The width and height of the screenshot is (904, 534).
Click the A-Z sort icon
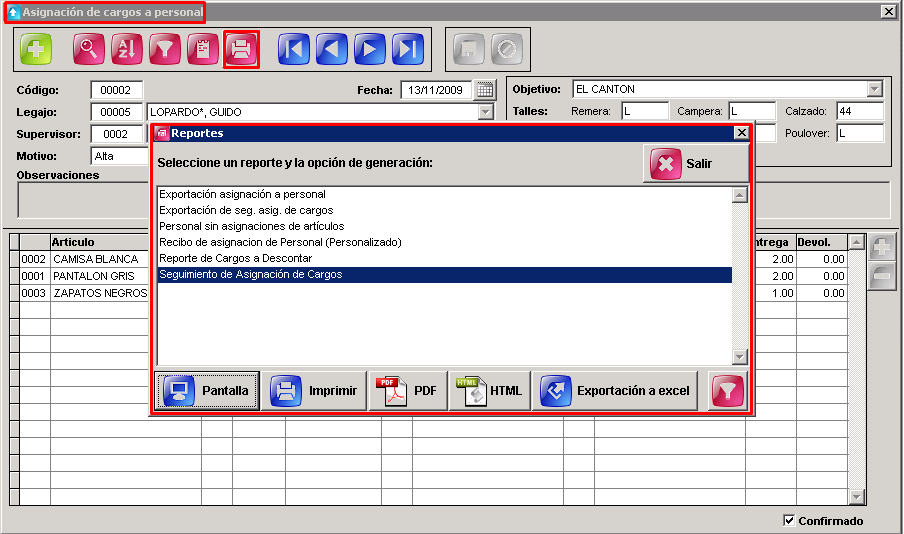(127, 49)
